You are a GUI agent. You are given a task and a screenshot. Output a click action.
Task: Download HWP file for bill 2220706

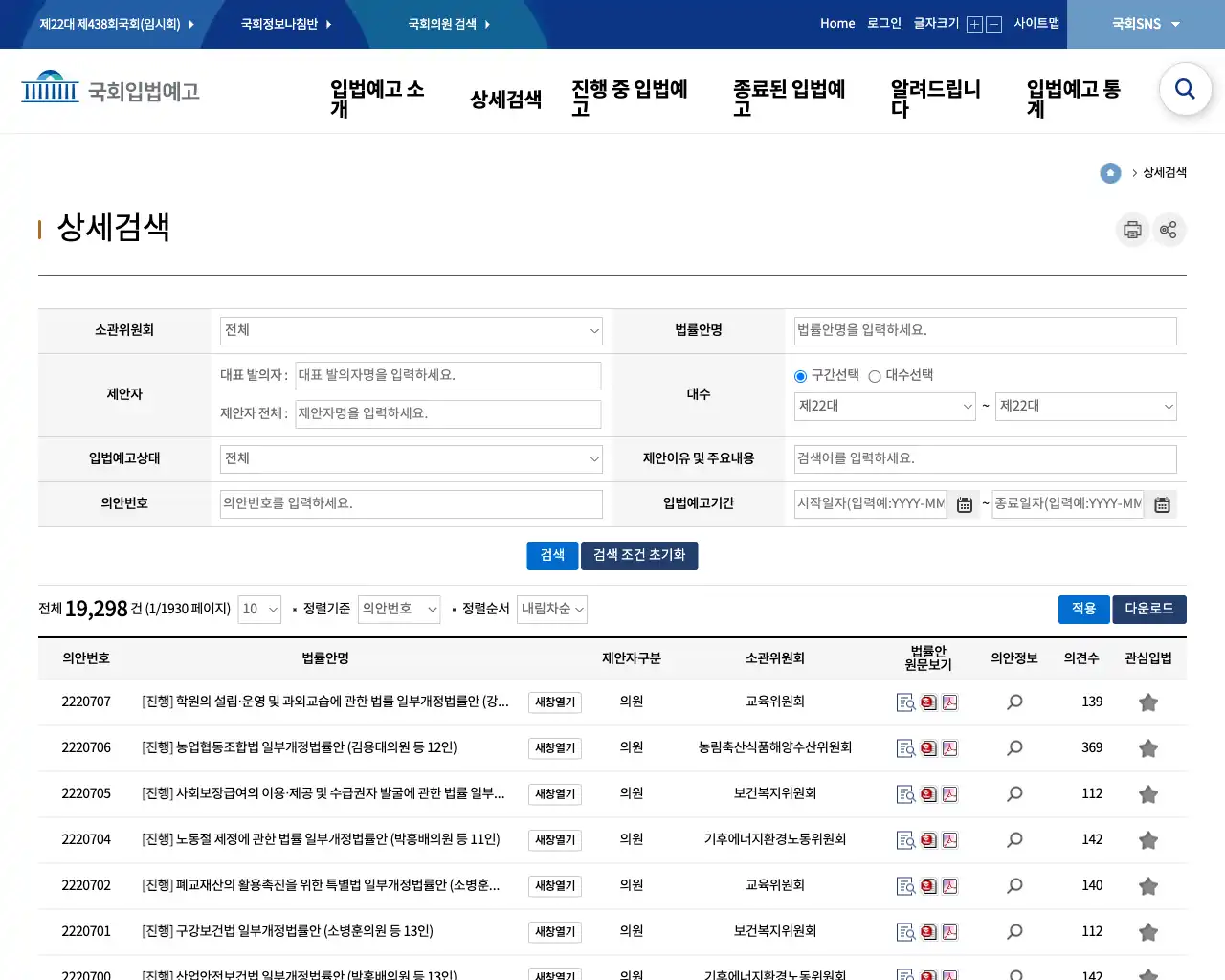tap(928, 748)
